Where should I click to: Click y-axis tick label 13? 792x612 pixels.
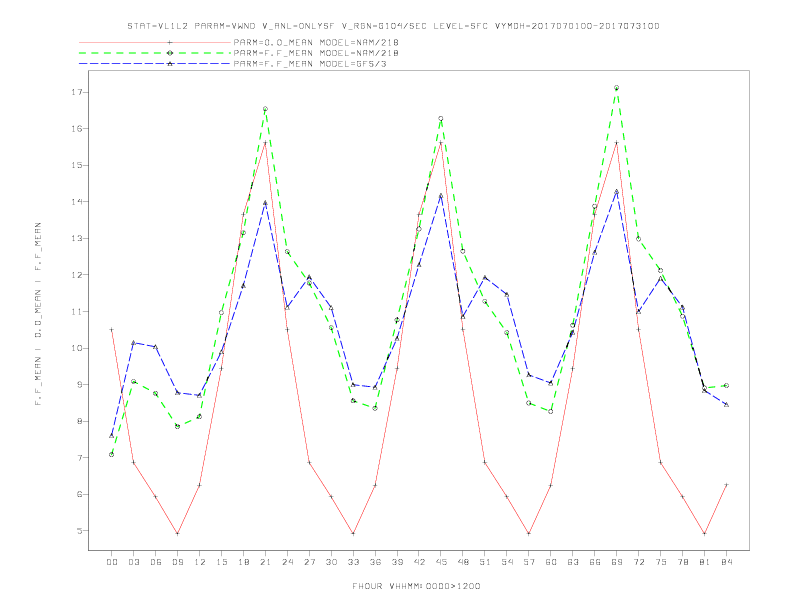tap(77, 238)
